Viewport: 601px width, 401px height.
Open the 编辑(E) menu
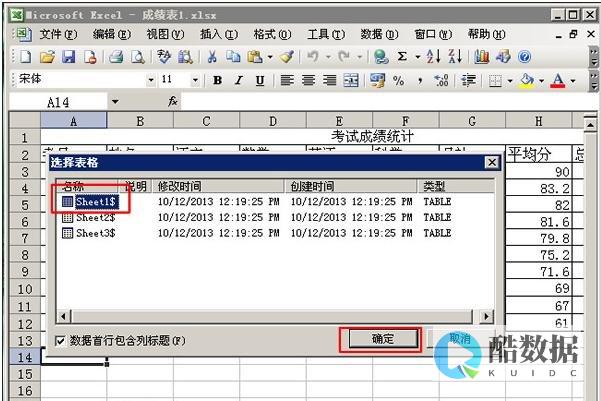pyautogui.click(x=112, y=35)
